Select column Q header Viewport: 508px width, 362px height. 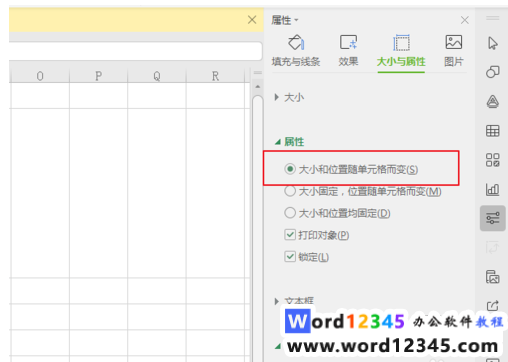(157, 76)
